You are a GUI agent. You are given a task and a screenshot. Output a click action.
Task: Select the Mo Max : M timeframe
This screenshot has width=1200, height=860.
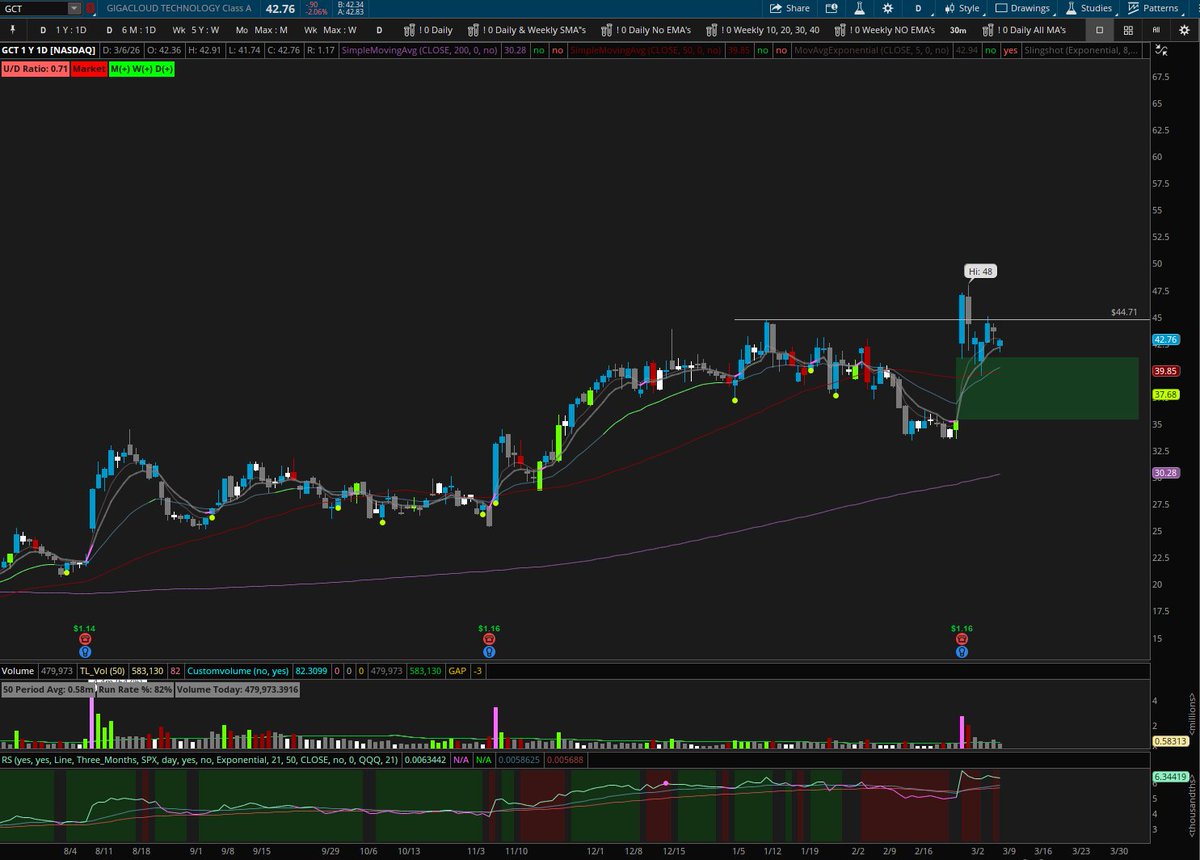[262, 30]
